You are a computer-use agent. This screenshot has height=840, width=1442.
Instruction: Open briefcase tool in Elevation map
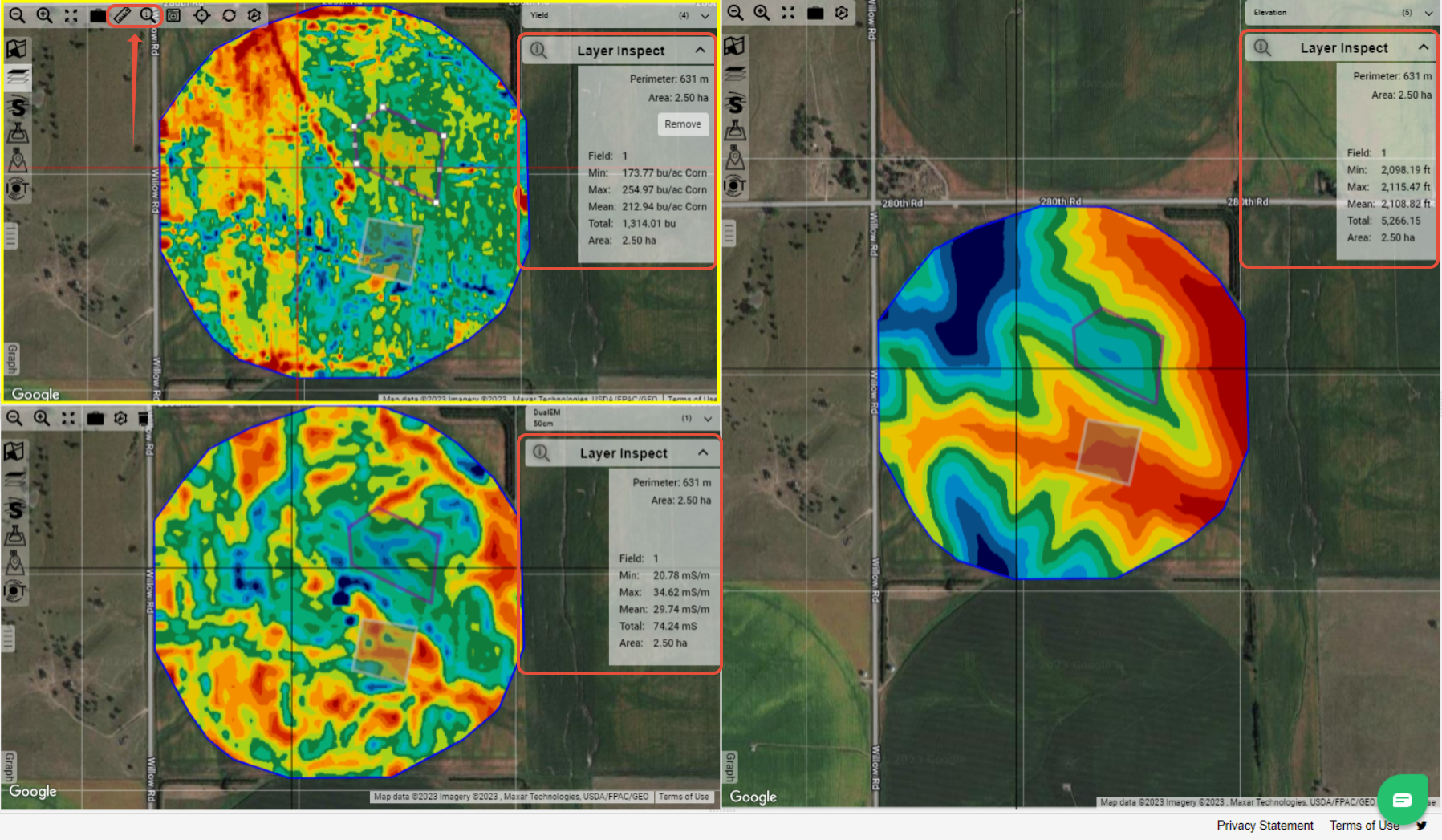coord(815,13)
